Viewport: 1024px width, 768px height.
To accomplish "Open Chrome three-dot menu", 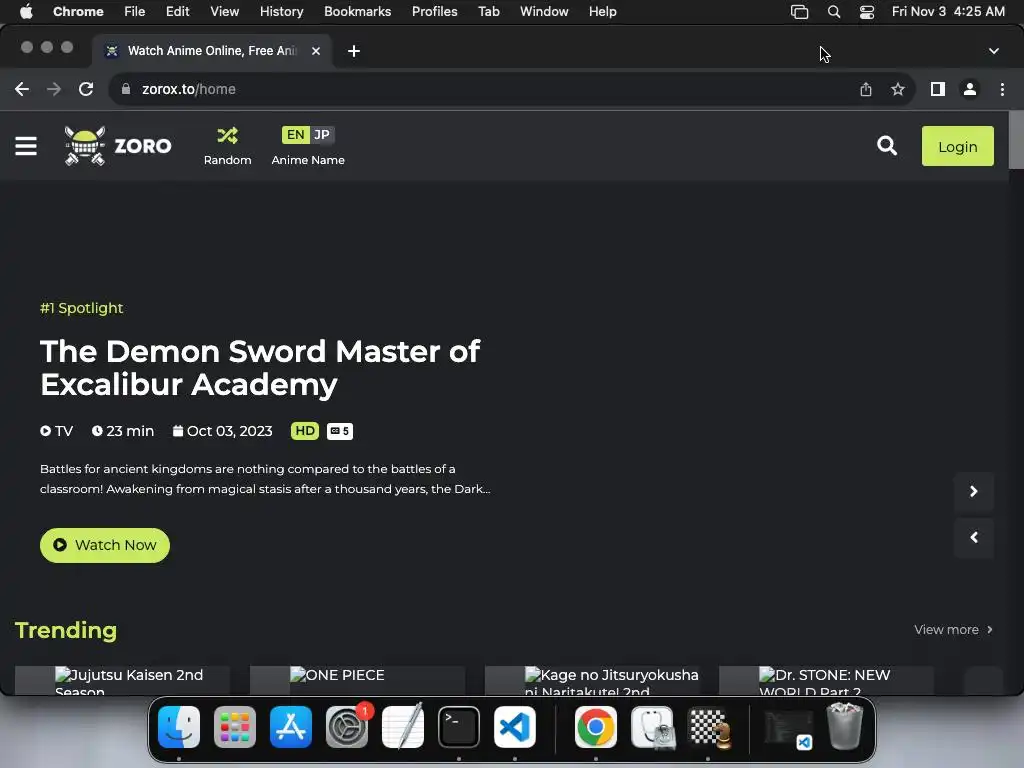I will pos(1002,89).
